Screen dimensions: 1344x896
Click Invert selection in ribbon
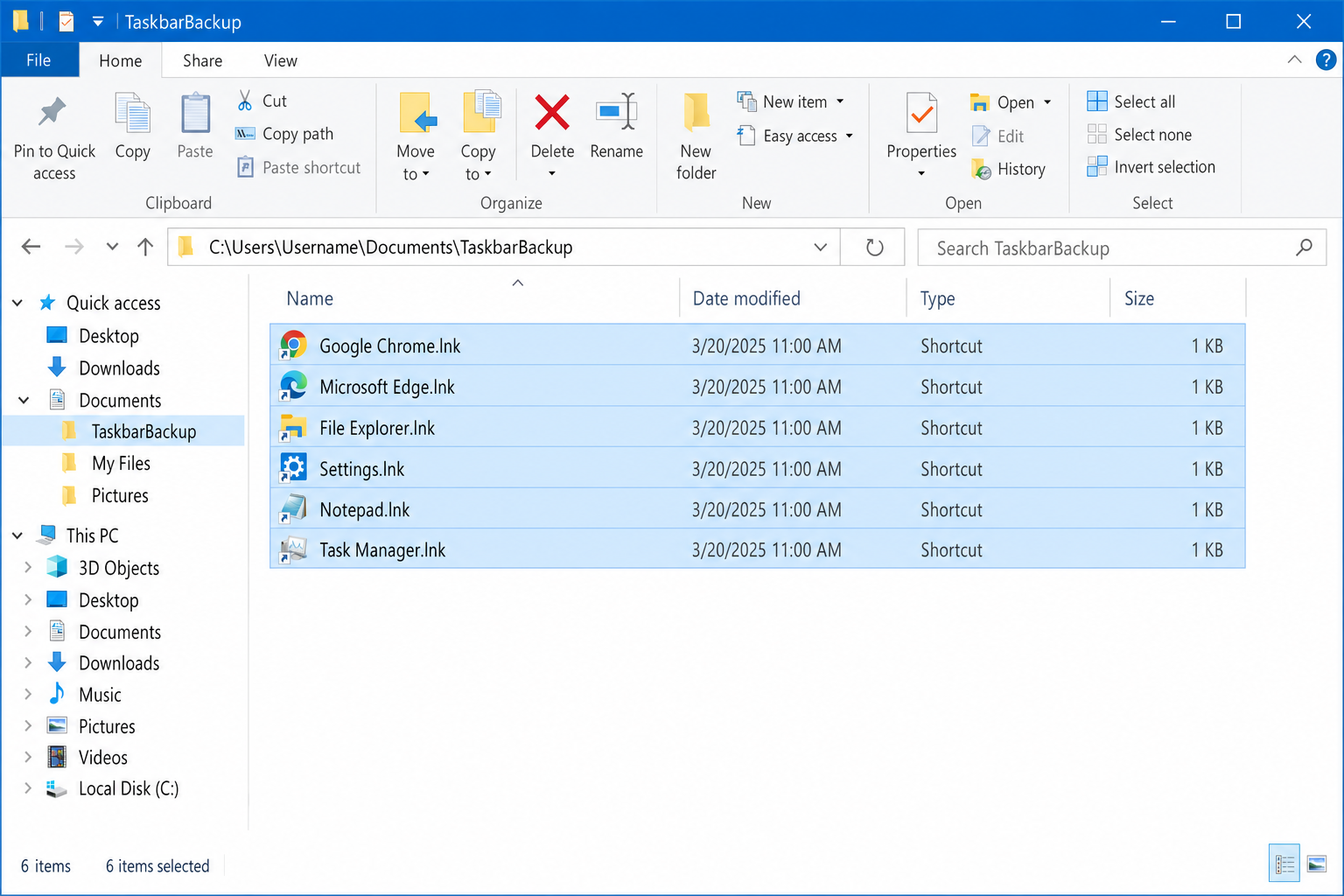pos(1151,167)
